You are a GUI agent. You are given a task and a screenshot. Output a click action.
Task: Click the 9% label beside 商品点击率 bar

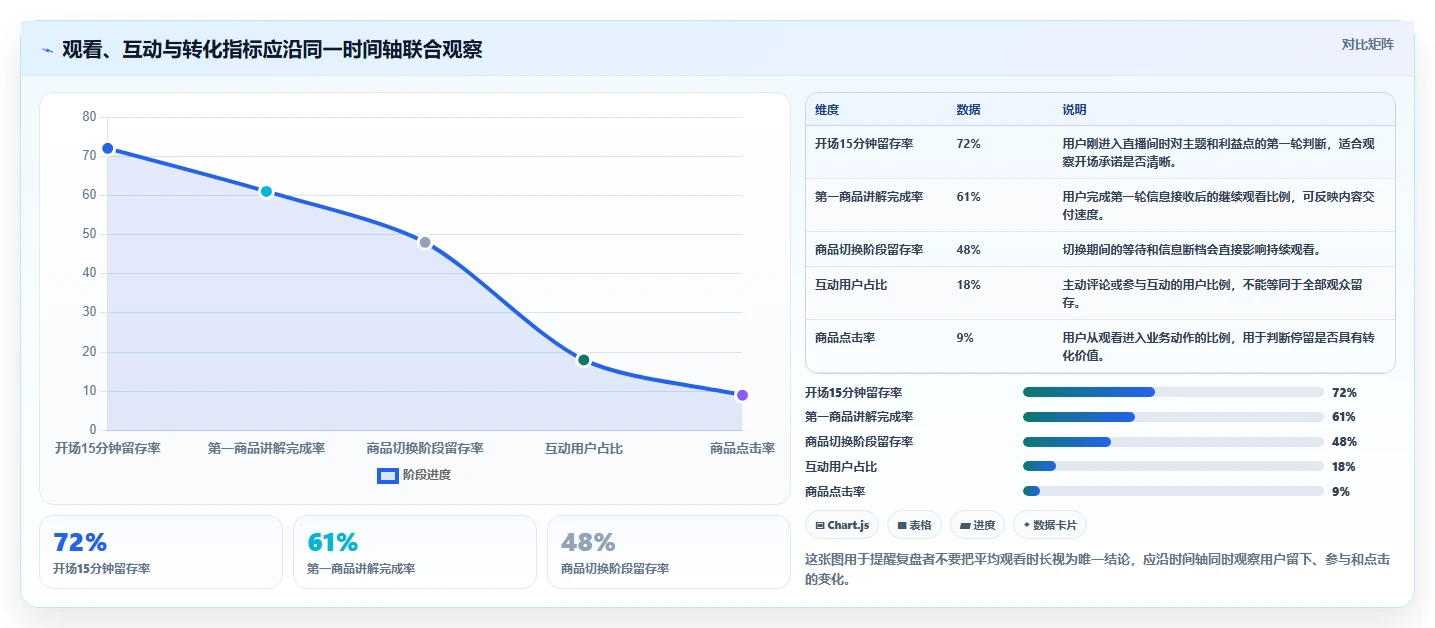click(1341, 492)
